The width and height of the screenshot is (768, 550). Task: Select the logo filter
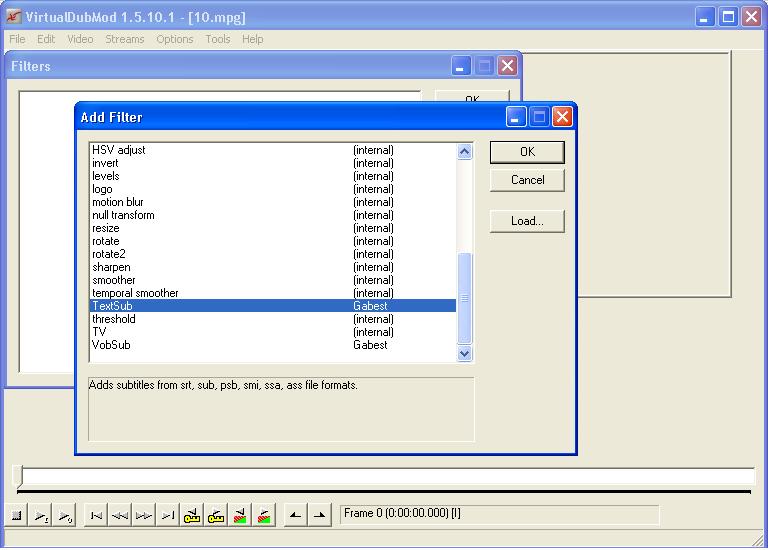click(x=273, y=189)
